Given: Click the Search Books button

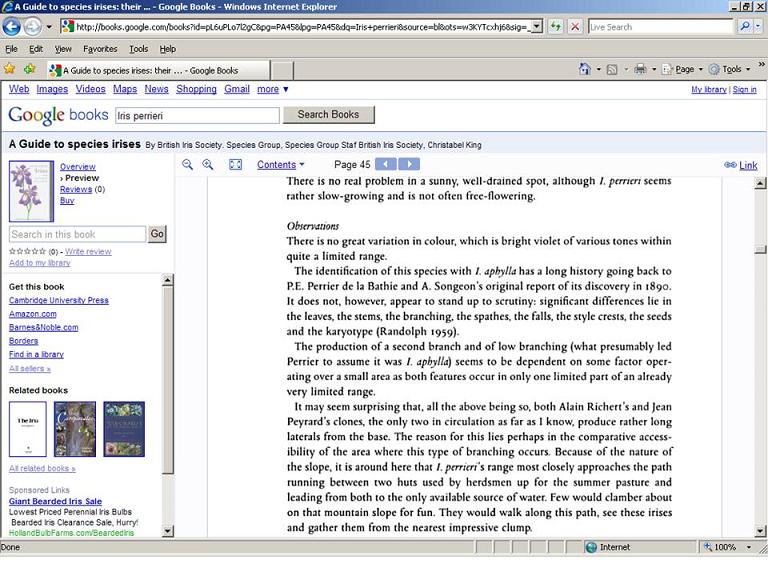Looking at the screenshot, I should tap(328, 115).
